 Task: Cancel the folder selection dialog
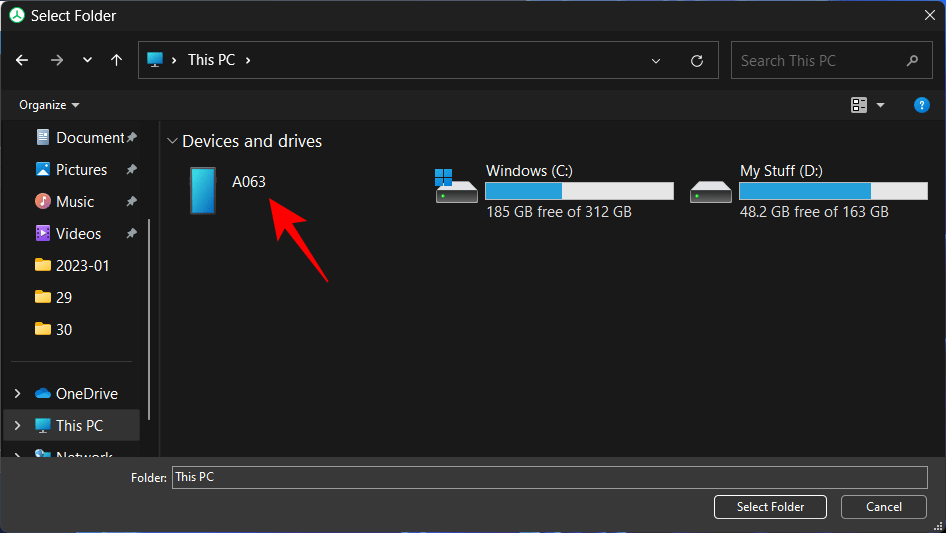(884, 507)
